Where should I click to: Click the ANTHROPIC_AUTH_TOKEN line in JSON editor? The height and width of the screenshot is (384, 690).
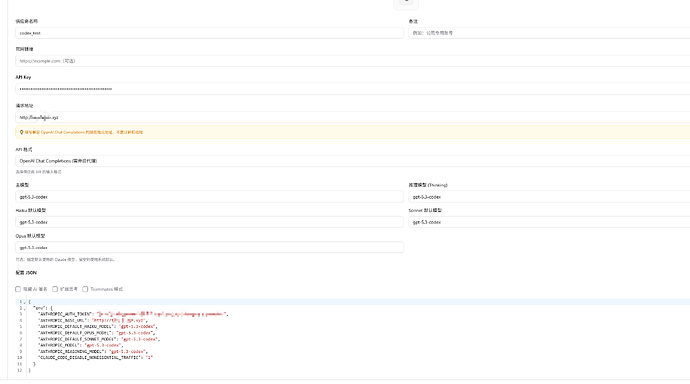click(133, 314)
